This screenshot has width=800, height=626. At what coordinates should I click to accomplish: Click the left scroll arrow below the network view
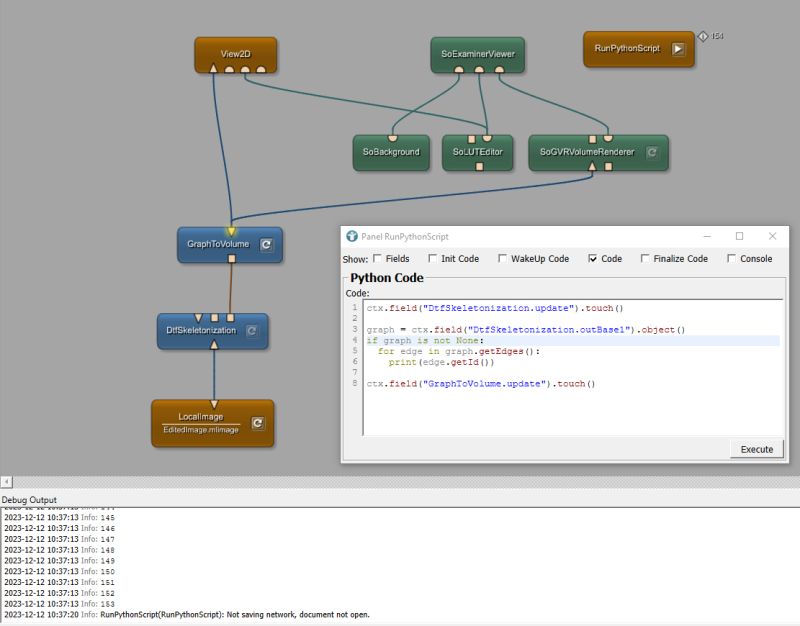tap(7, 480)
